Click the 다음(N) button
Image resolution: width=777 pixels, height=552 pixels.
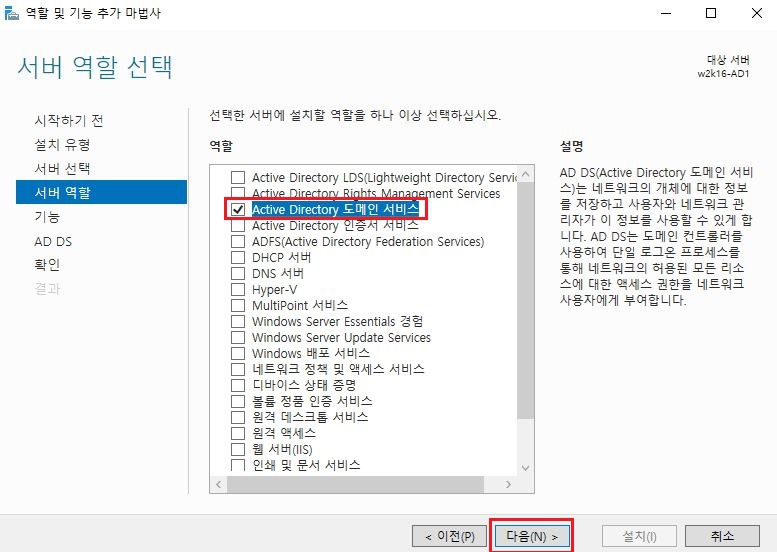tap(532, 536)
